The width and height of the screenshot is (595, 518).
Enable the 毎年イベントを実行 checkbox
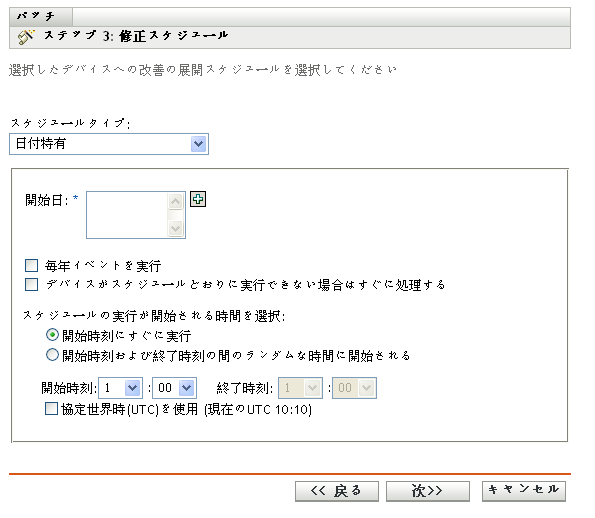coord(31,266)
